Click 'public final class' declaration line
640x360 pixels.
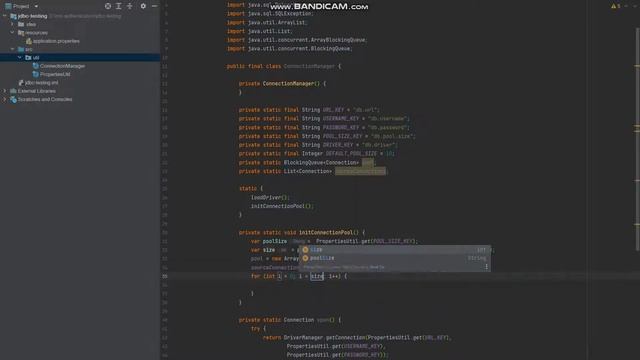pos(284,66)
